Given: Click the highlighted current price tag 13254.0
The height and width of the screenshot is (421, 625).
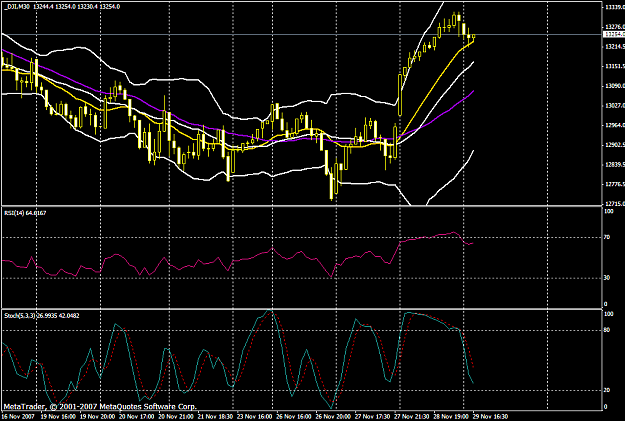Looking at the screenshot, I should pos(614,34).
